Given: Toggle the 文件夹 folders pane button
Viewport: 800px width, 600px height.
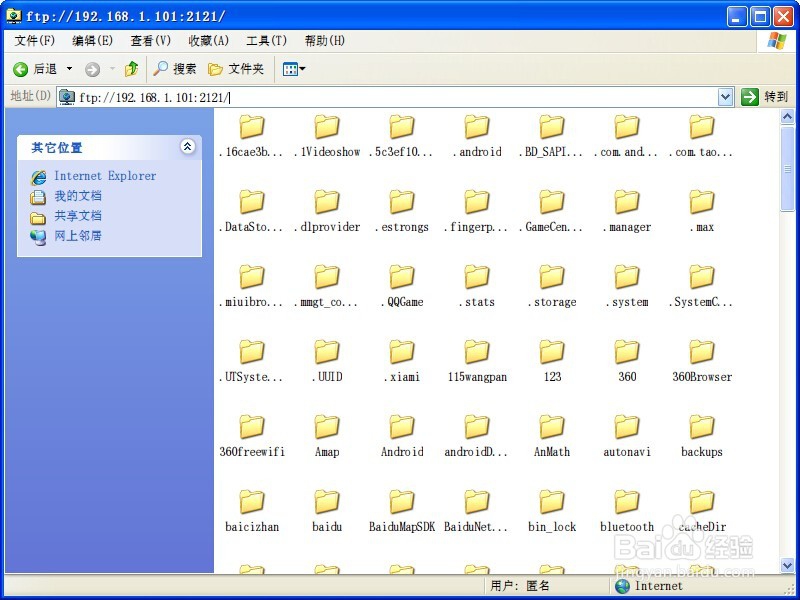Looking at the screenshot, I should (236, 68).
